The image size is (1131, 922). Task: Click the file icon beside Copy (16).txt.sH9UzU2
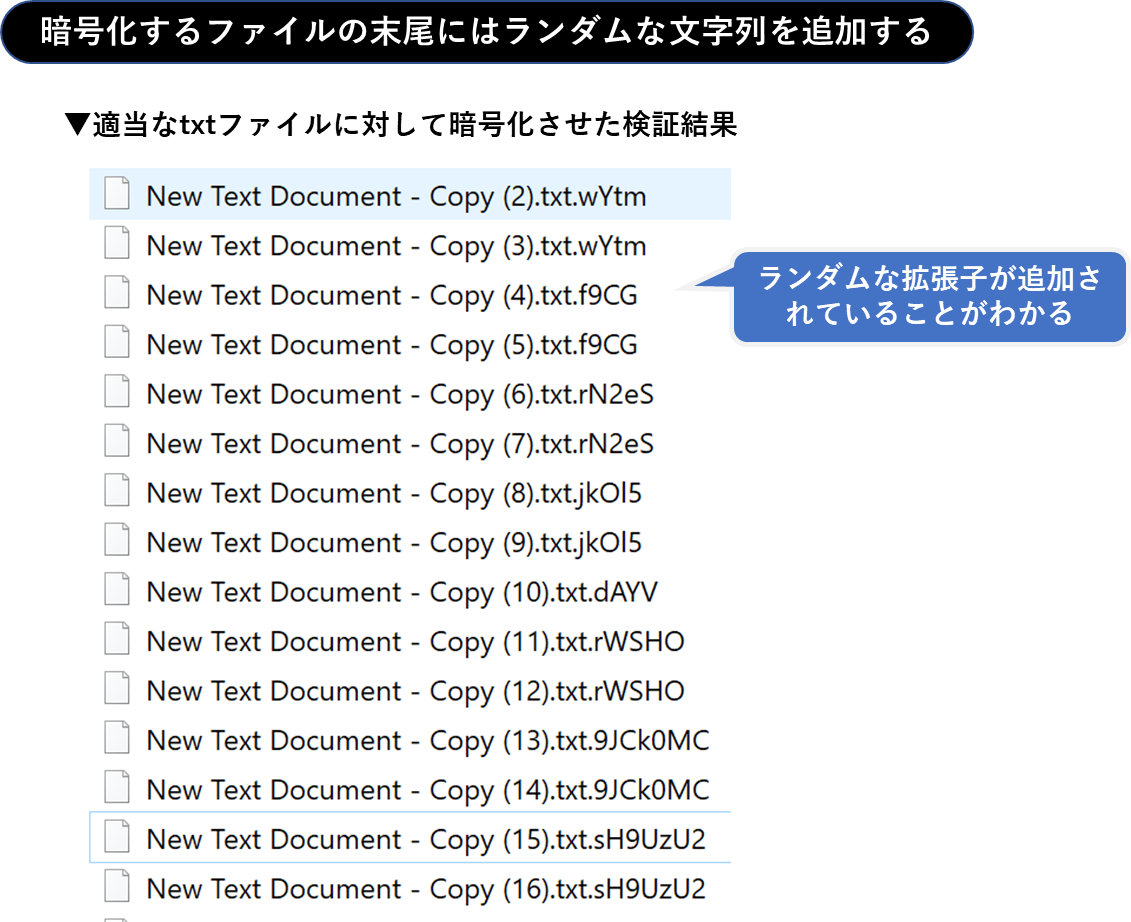pyautogui.click(x=117, y=887)
